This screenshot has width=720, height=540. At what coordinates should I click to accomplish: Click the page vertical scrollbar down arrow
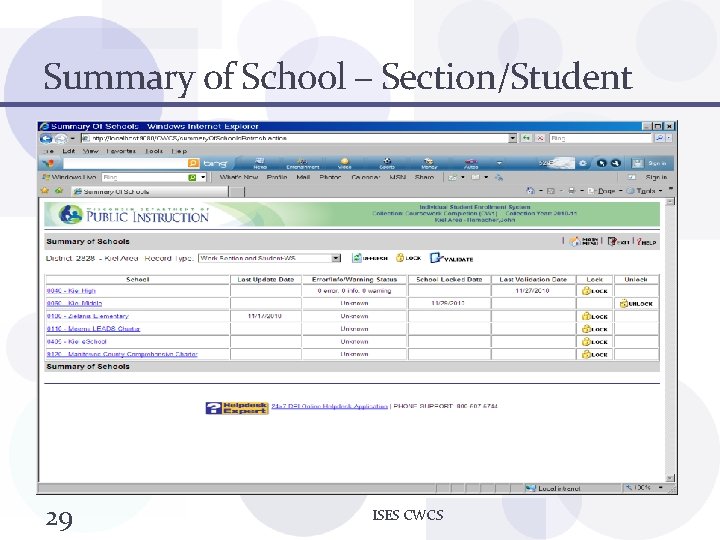pos(670,478)
